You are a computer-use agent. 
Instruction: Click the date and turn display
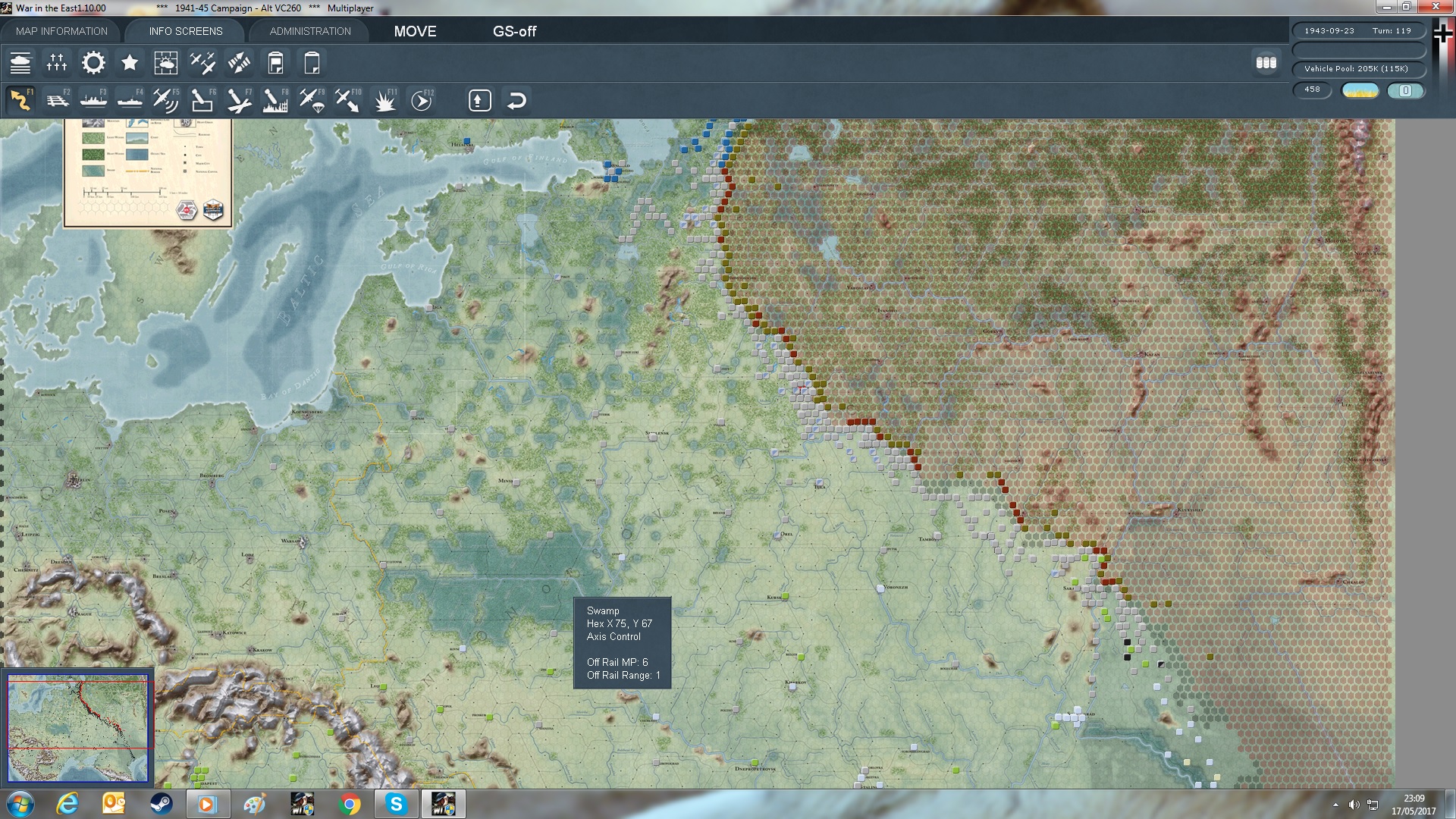point(1358,31)
